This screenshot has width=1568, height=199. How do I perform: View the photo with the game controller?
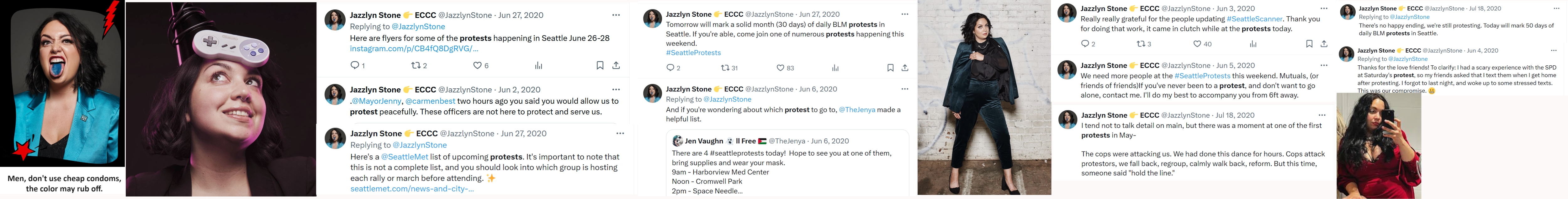(x=221, y=99)
